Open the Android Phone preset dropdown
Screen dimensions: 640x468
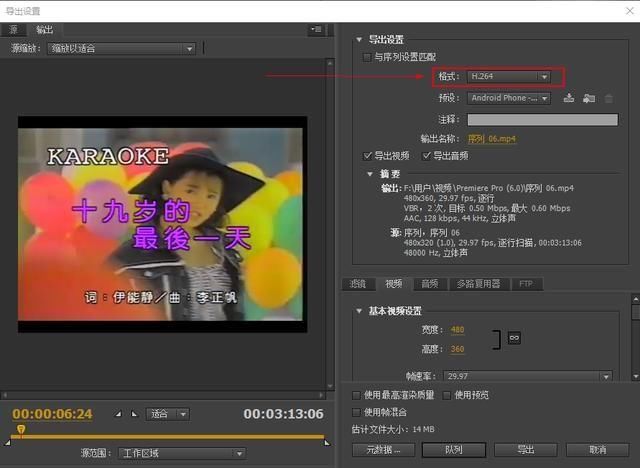tap(509, 98)
